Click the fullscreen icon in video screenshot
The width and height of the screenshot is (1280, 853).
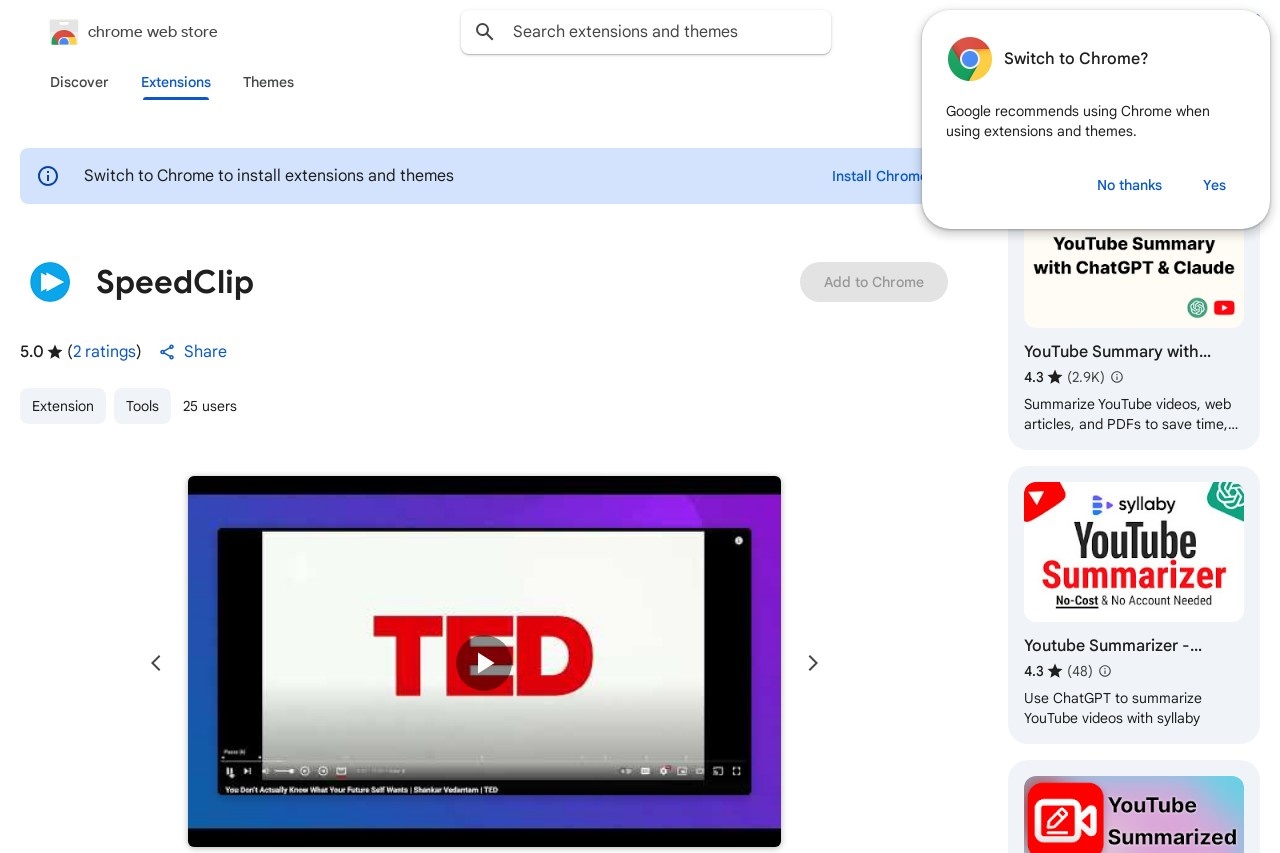tap(737, 771)
